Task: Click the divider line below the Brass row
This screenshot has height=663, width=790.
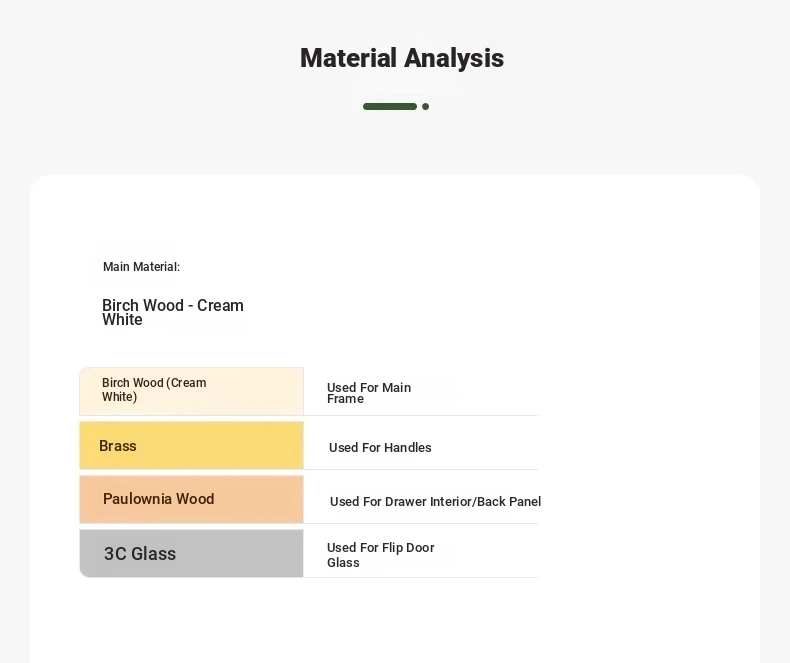Action: [421, 470]
